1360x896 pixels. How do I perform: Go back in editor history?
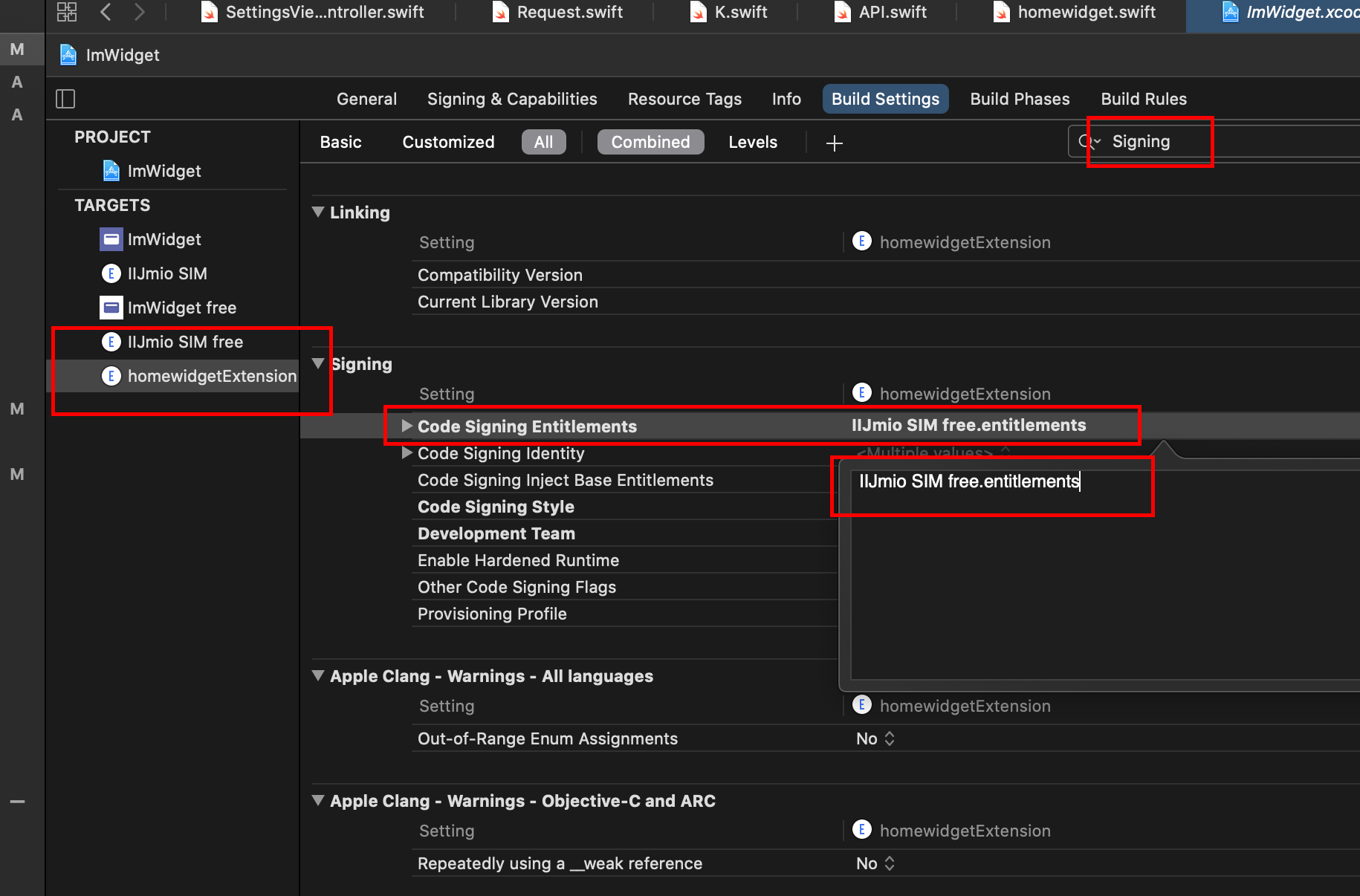tap(106, 12)
